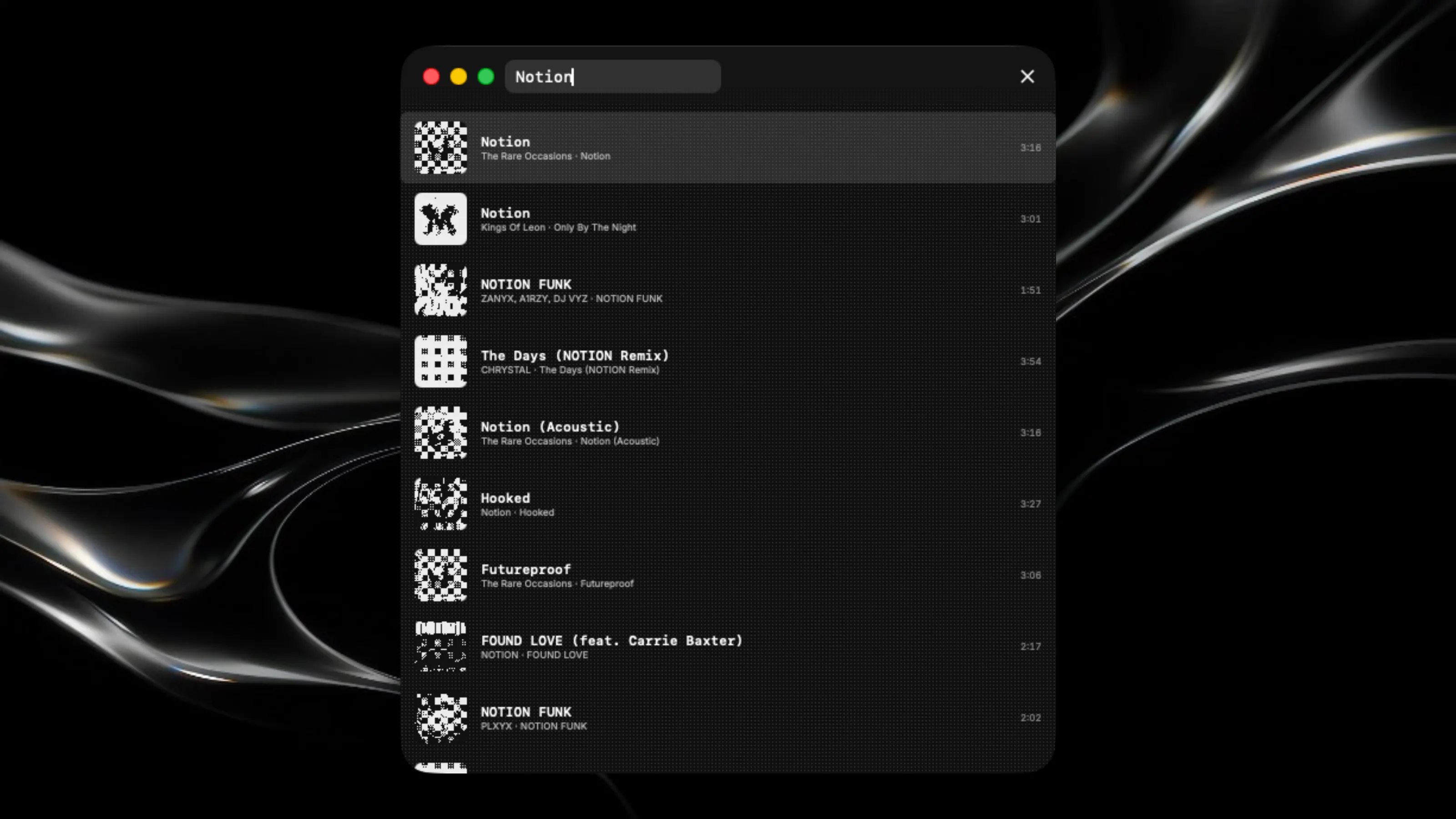
Task: Maximize window using green button
Action: tap(486, 76)
